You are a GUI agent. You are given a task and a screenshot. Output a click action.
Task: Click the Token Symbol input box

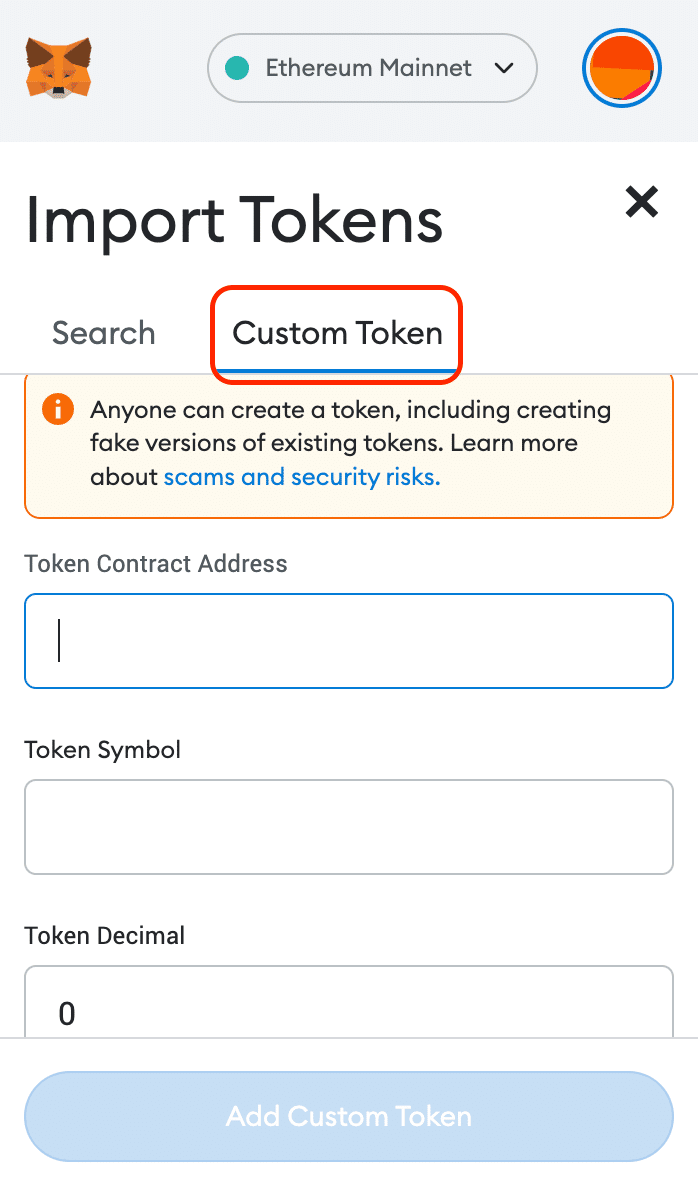tap(348, 827)
